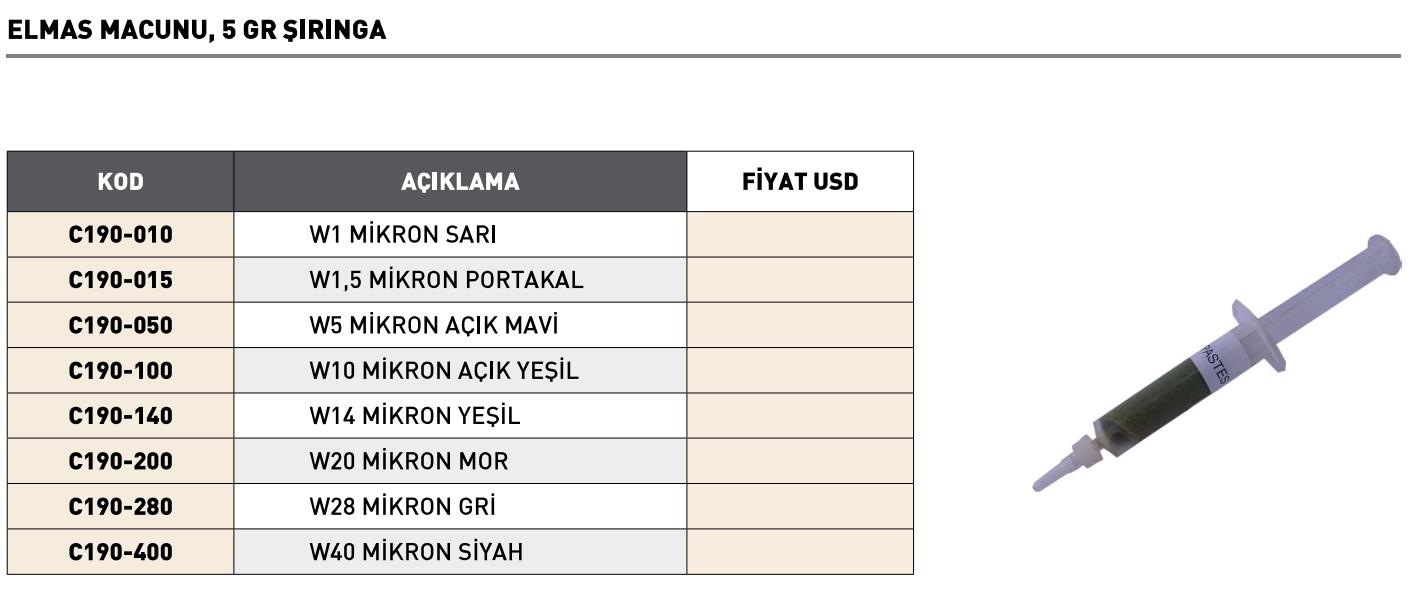
Task: Select product code C190-140
Action: [x=120, y=416]
